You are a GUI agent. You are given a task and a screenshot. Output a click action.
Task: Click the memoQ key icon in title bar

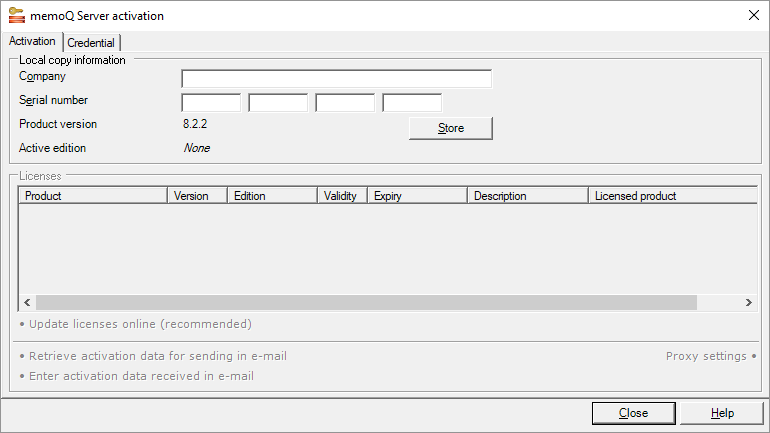[x=16, y=16]
